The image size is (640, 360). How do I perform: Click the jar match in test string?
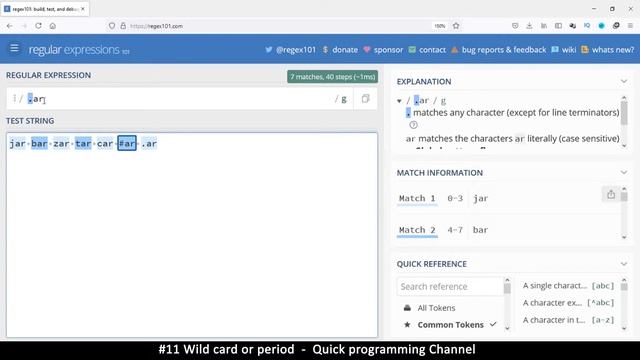point(18,143)
